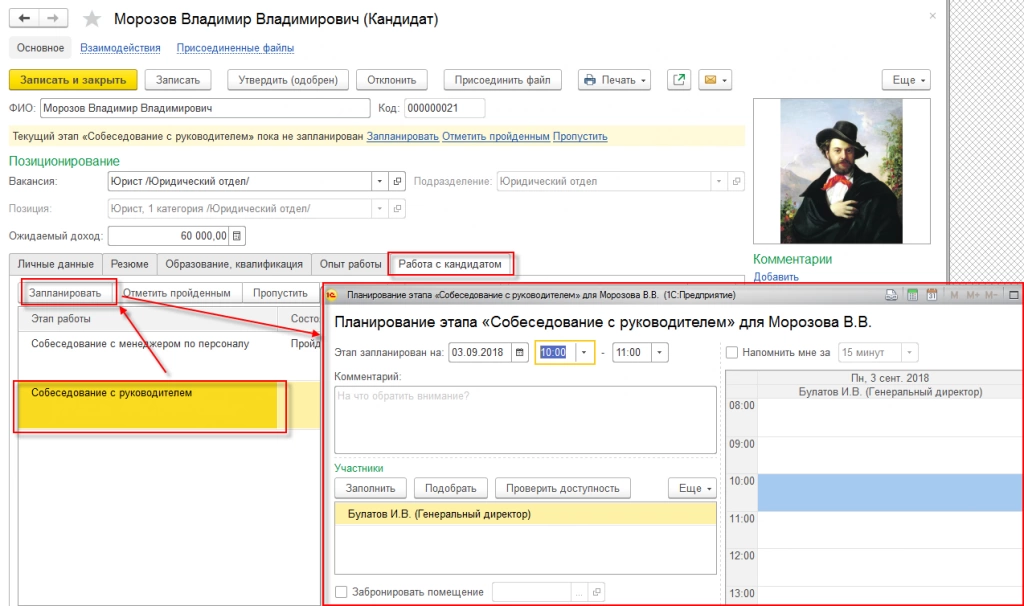Viewport: 1024px width, 606px height.
Task: Click the Запланировать button on the tab toolbar
Action: click(x=65, y=293)
